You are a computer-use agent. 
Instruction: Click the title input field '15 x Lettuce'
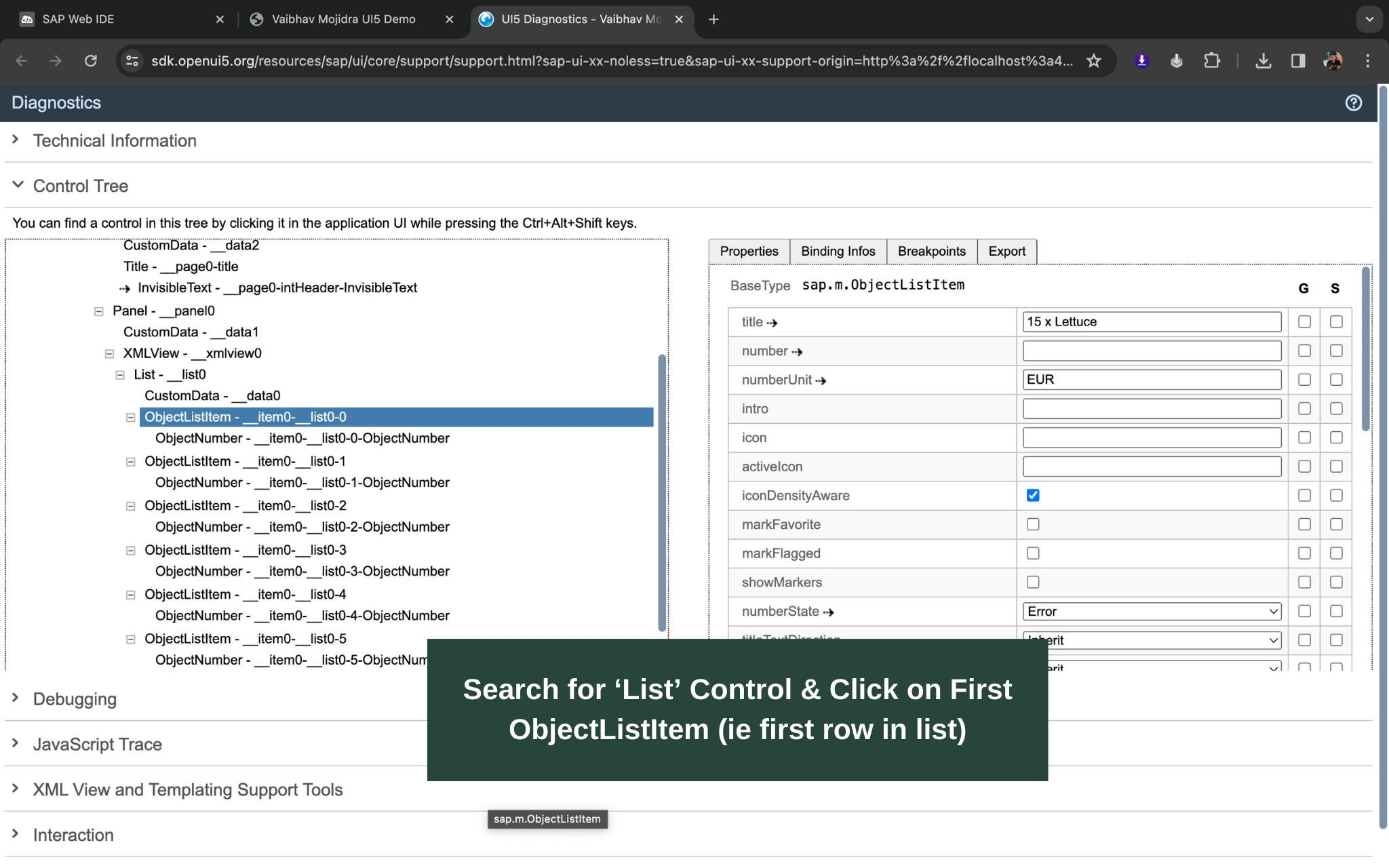pos(1152,322)
